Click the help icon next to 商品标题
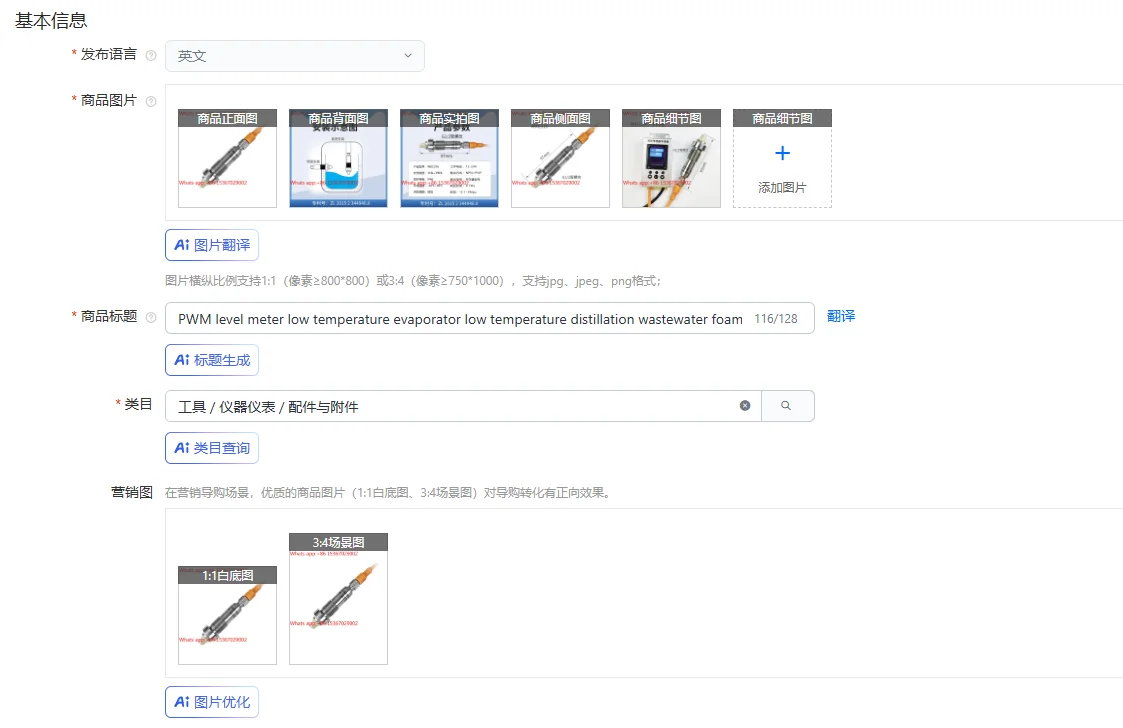The image size is (1123, 728). click(x=151, y=317)
